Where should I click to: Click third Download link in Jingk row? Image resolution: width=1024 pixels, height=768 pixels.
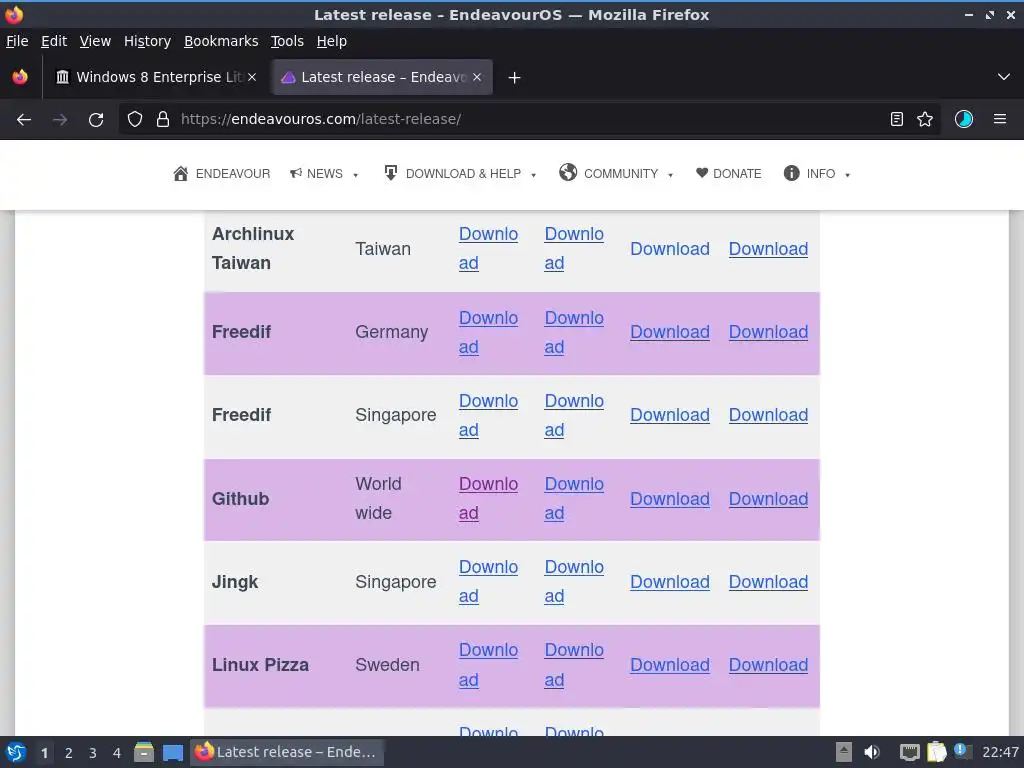pos(669,582)
